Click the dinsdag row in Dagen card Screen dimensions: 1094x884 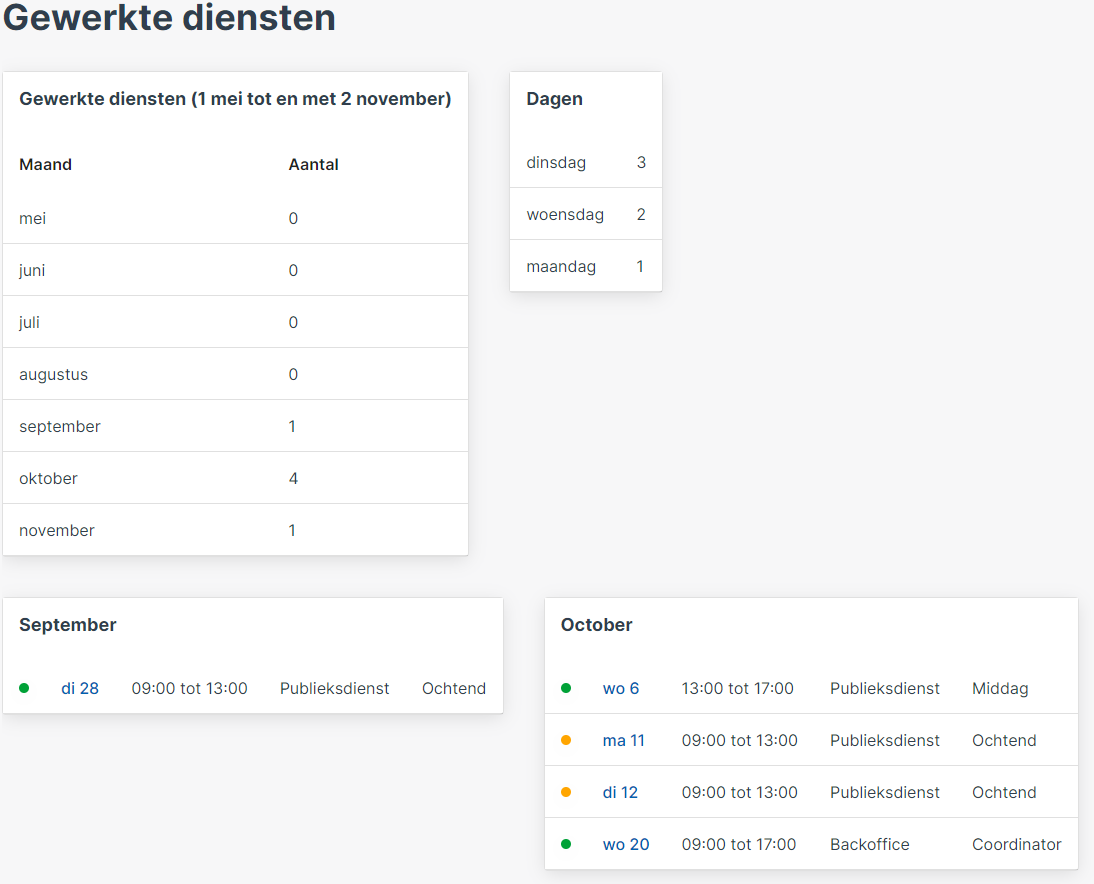pos(585,163)
